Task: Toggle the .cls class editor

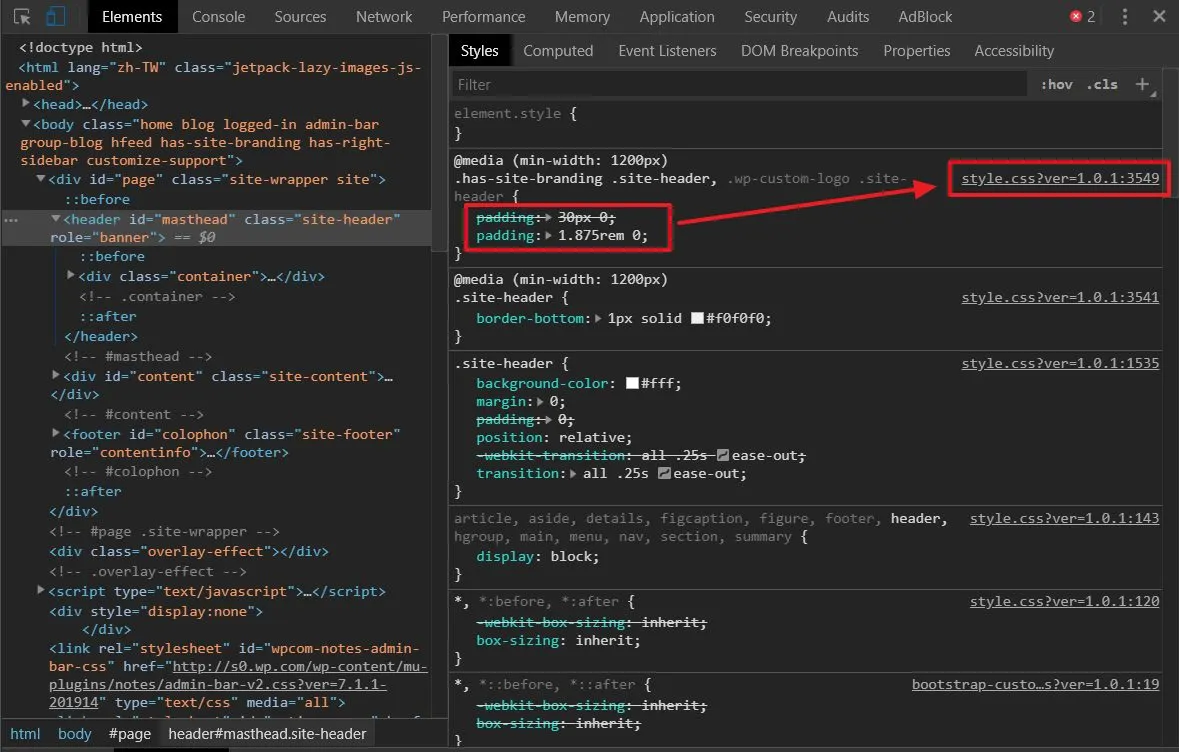Action: click(1102, 84)
